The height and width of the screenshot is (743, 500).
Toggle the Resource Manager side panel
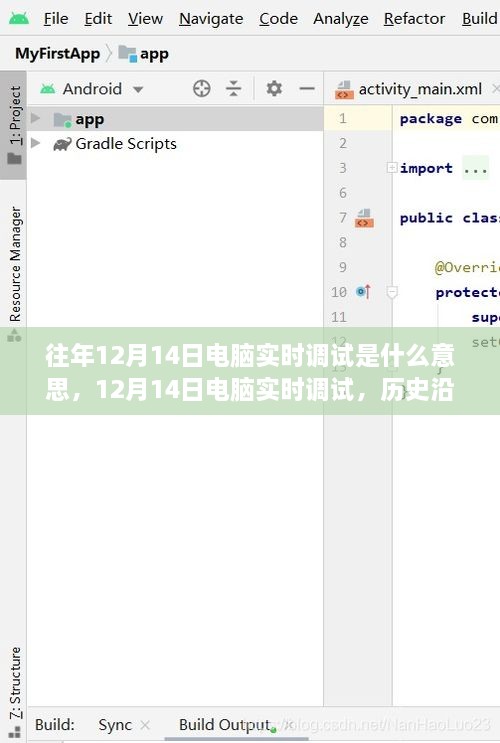click(x=15, y=270)
